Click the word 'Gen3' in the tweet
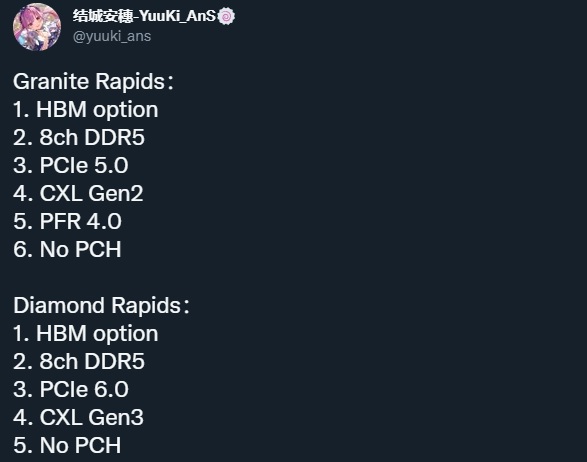 pos(116,417)
